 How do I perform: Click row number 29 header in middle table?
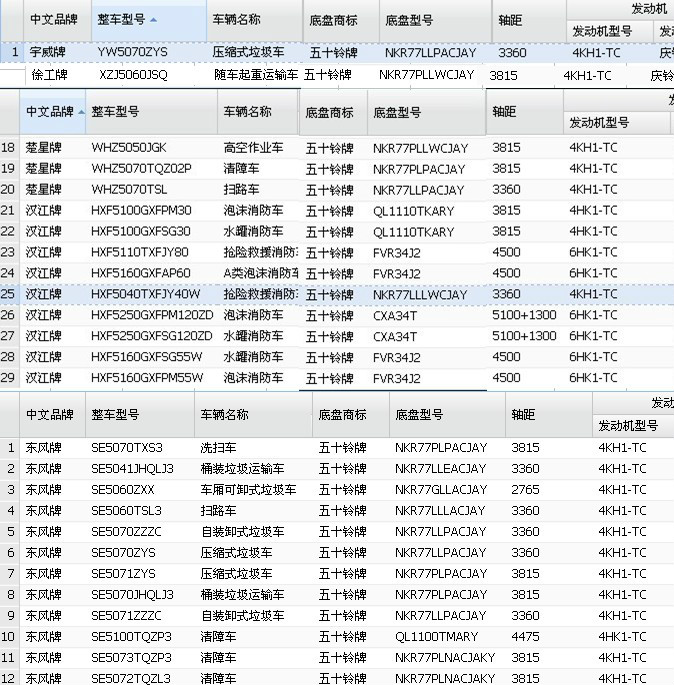(9, 378)
